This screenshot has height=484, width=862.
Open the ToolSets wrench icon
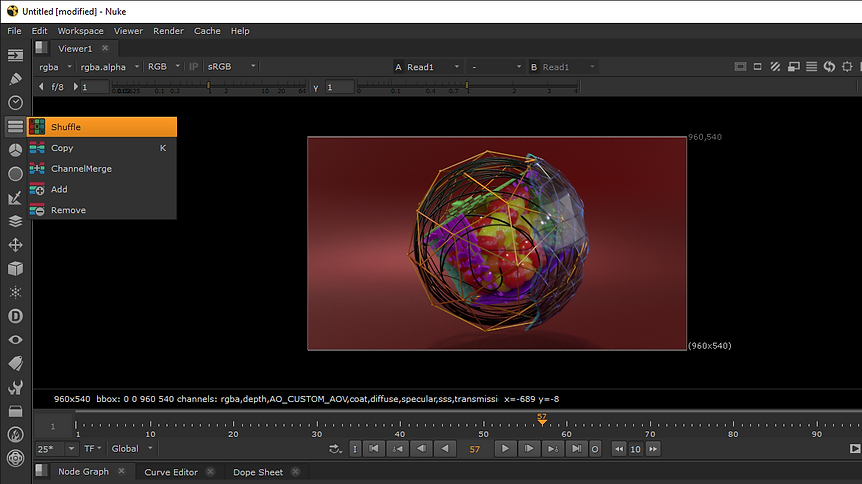click(x=15, y=387)
